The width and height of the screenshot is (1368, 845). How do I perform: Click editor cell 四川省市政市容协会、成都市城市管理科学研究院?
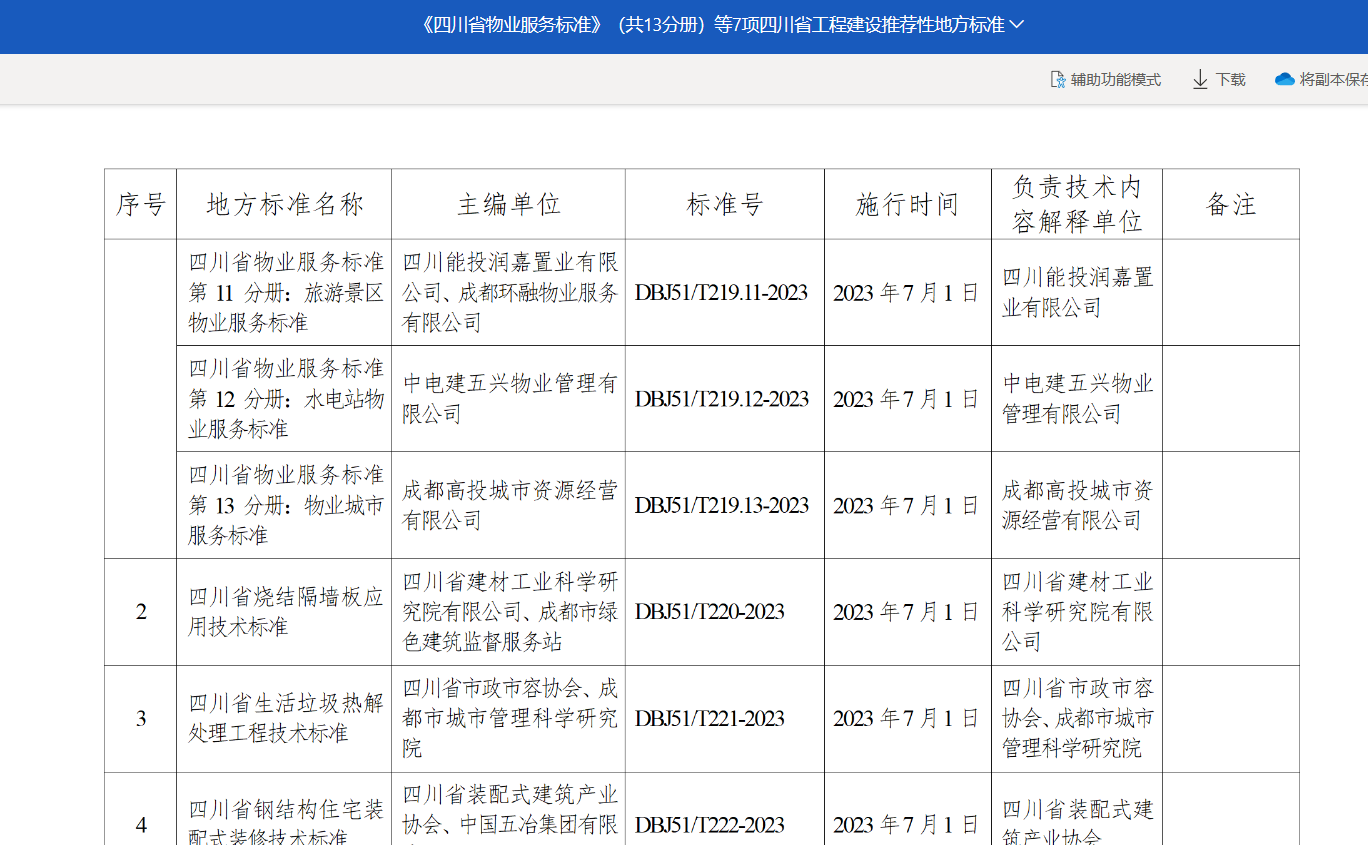[509, 719]
